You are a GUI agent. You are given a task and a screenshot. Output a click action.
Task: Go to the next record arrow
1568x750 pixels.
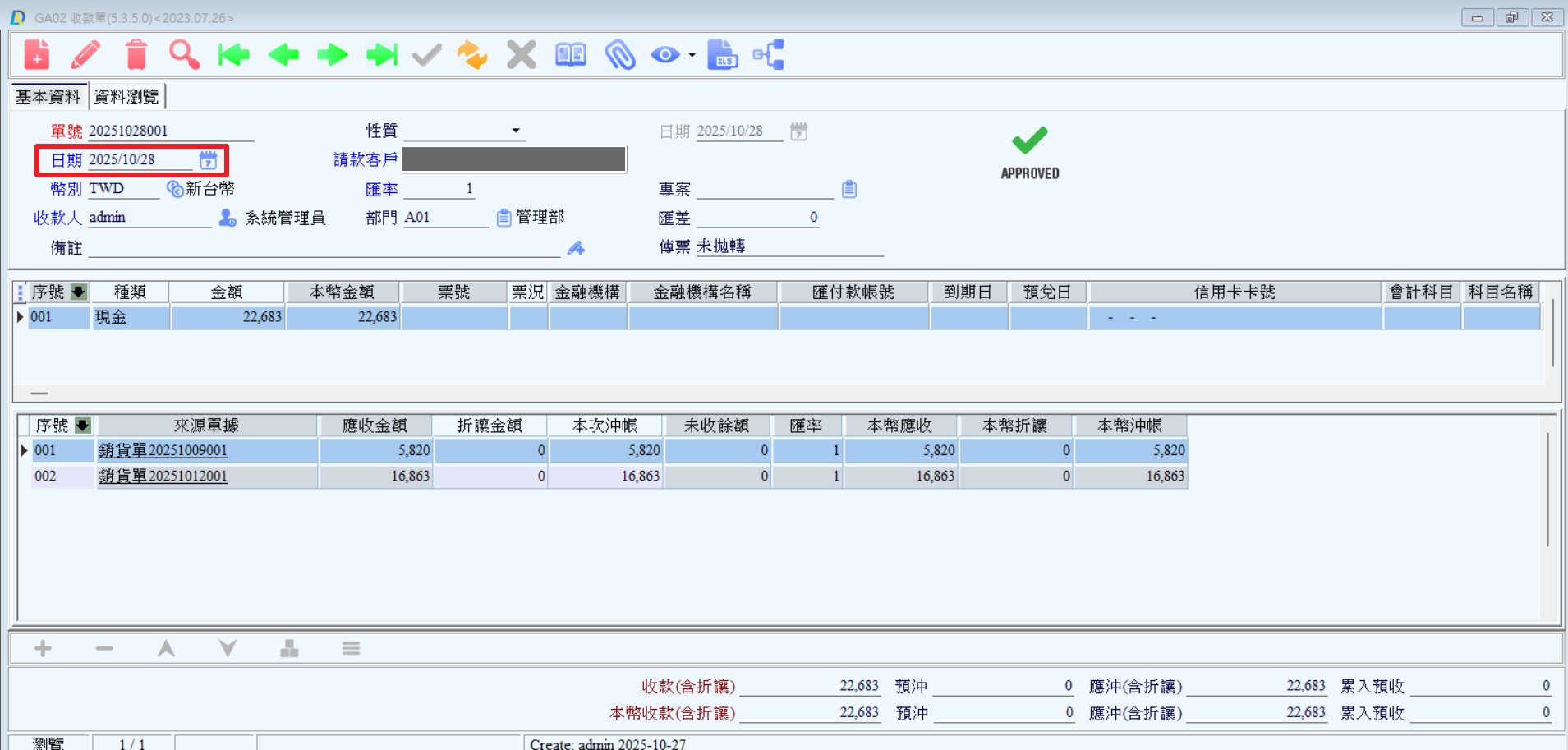click(333, 55)
